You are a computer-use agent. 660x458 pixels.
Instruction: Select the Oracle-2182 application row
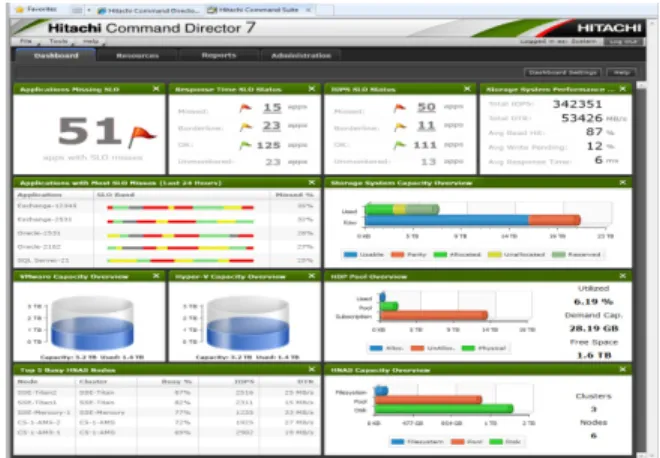[x=167, y=247]
